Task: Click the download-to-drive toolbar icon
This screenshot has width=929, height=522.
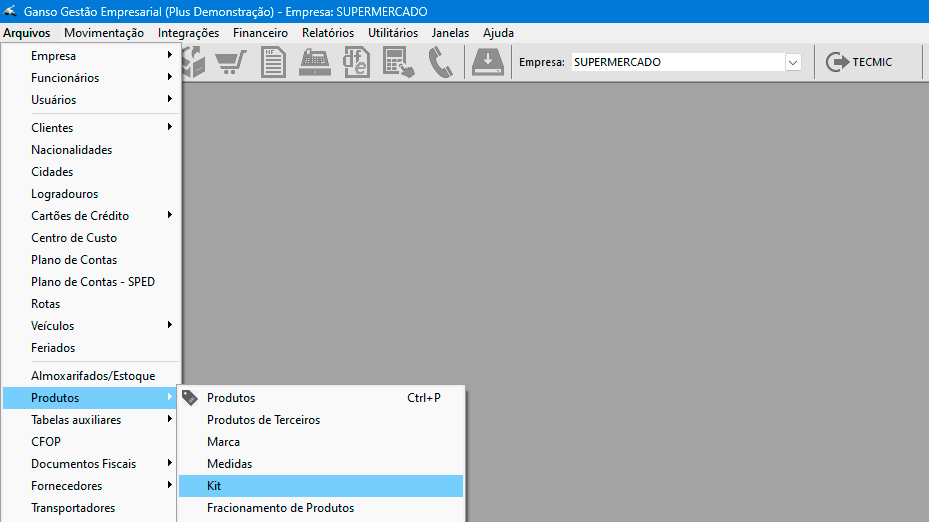Action: [488, 62]
